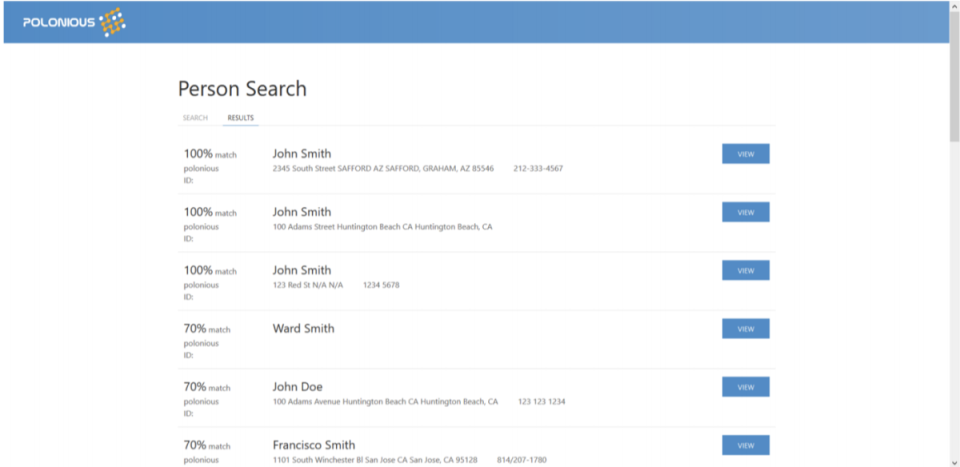Click the John Smith name in first result
Image resolution: width=960 pixels, height=467 pixels.
point(301,154)
